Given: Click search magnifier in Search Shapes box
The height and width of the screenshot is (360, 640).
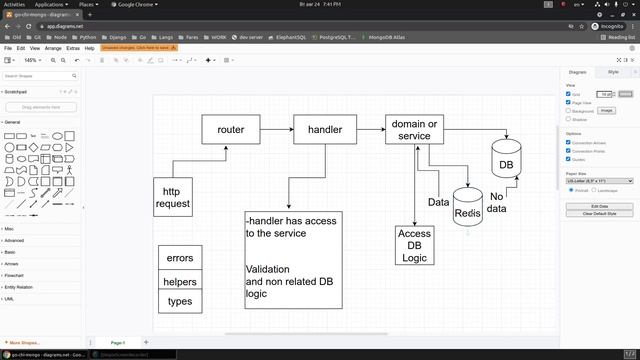Looking at the screenshot, I should 74,76.
